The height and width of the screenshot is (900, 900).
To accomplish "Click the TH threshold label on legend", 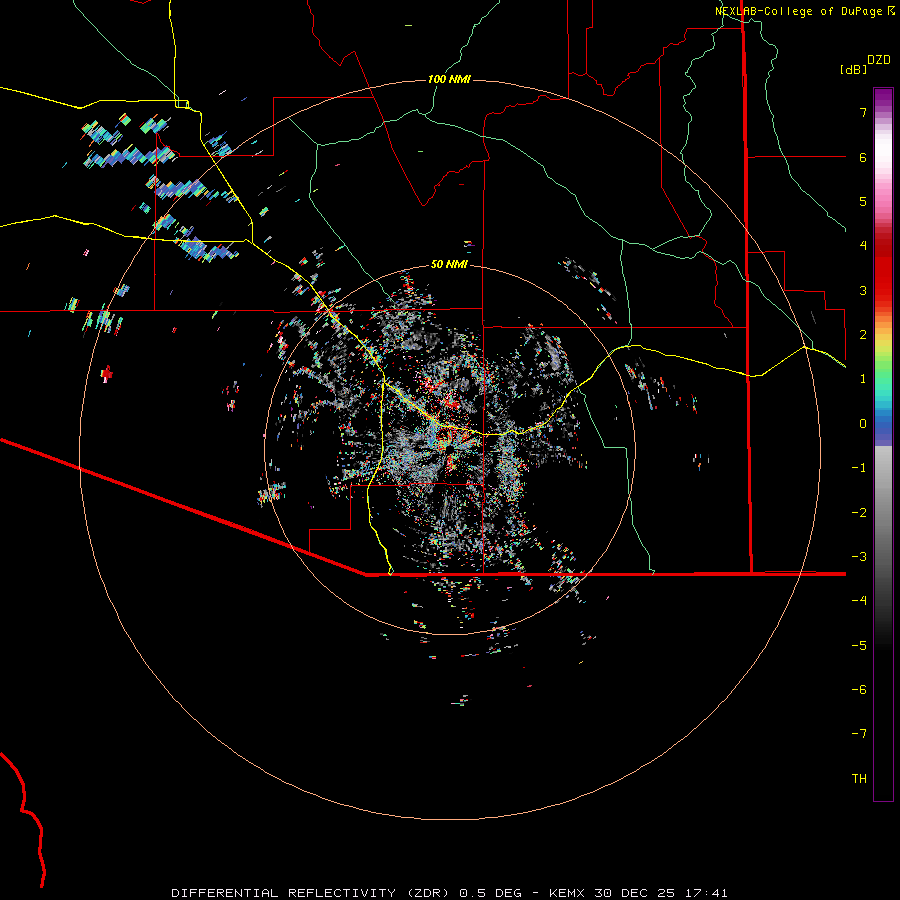I will click(x=859, y=779).
